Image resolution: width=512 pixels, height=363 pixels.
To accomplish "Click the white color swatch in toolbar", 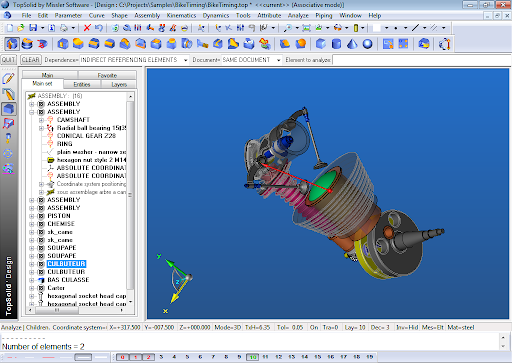I will [x=377, y=28].
